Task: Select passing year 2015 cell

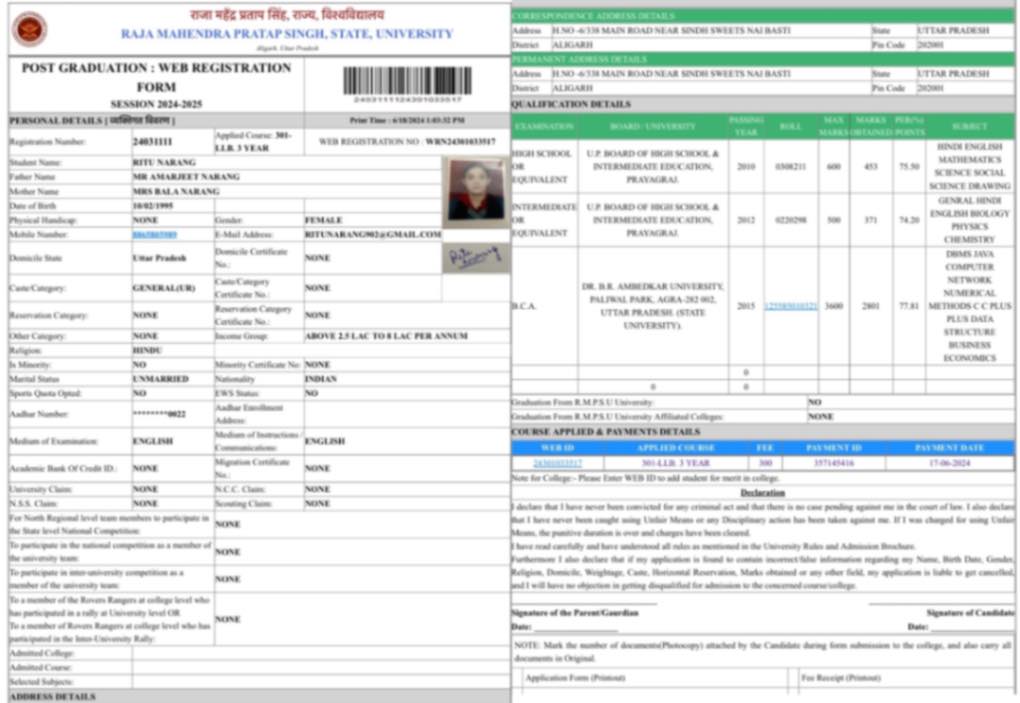Action: click(746, 306)
